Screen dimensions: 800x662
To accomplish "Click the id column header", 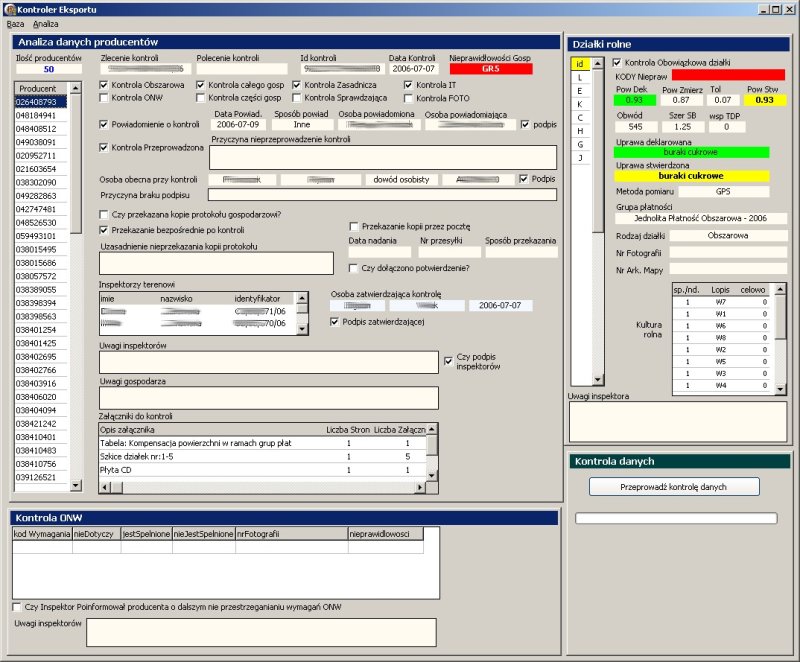I will [580, 64].
